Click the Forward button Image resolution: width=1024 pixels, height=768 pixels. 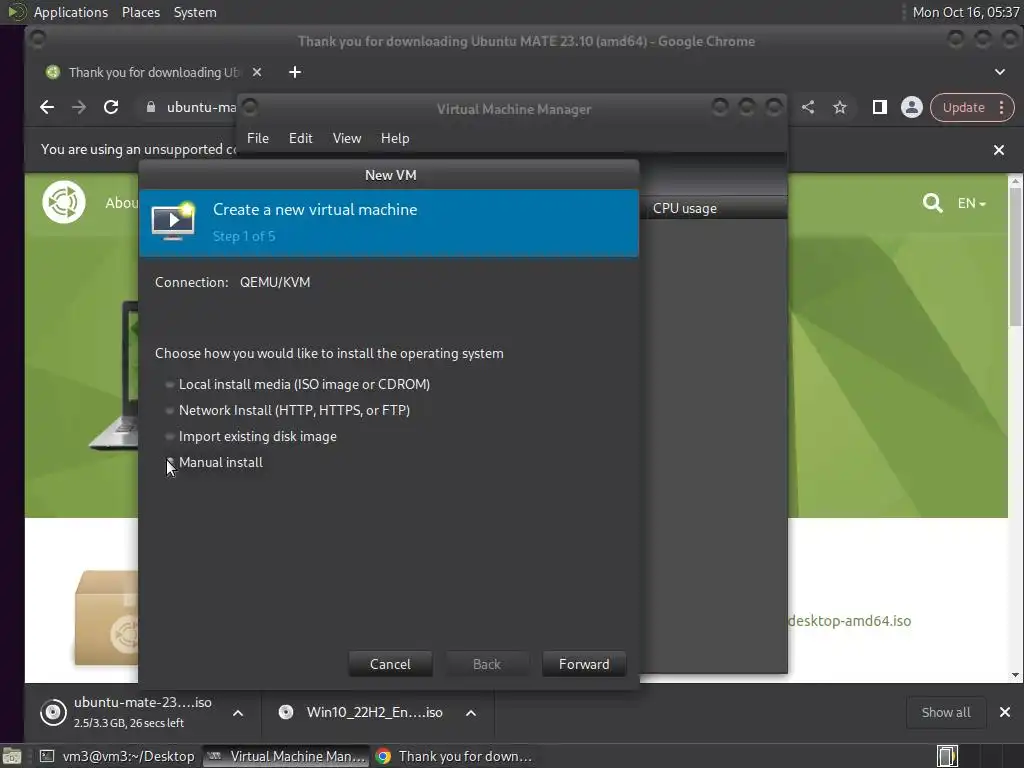coord(584,664)
